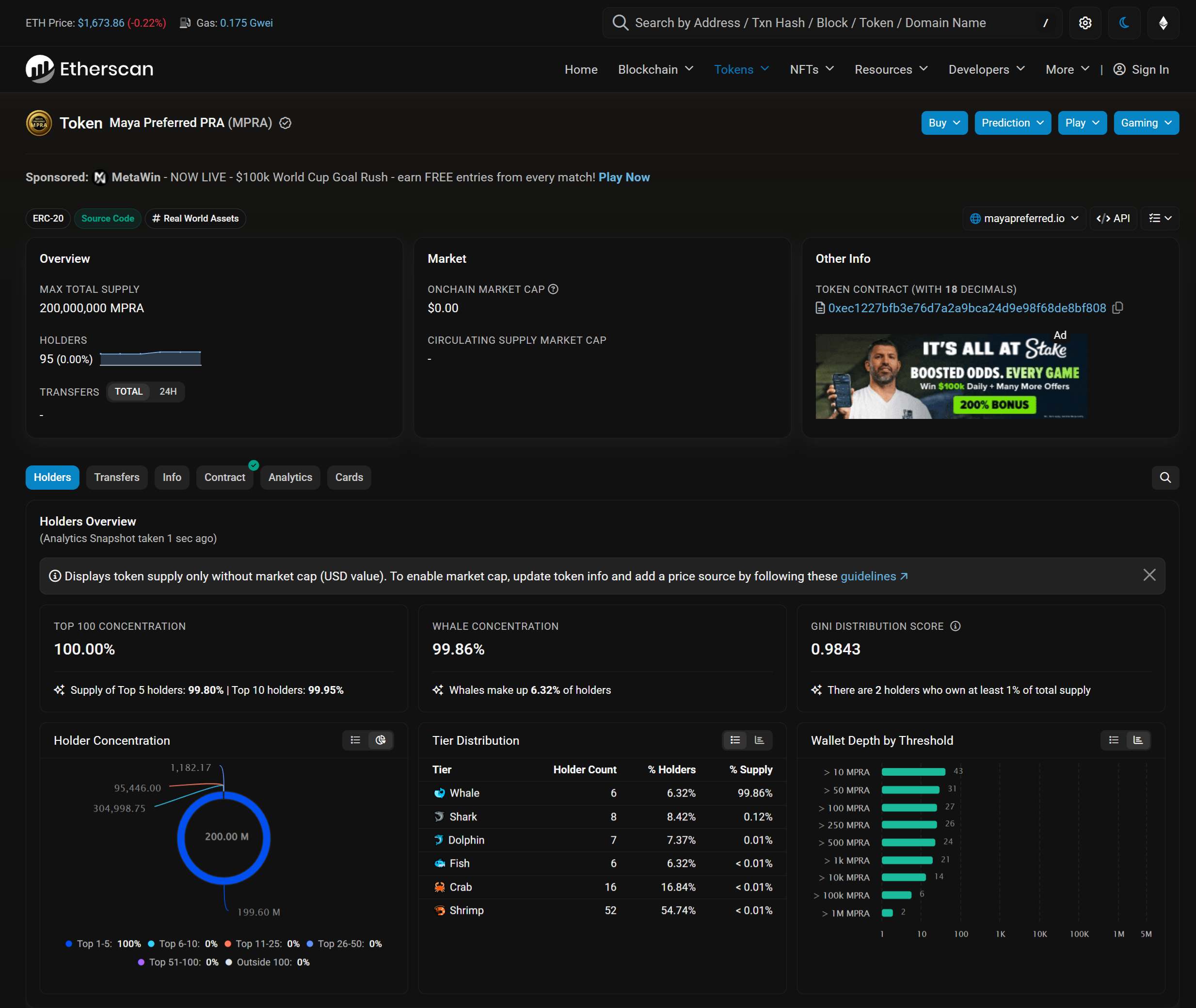Open the Buy dropdown
Viewport: 1196px width, 1008px height.
[x=944, y=123]
